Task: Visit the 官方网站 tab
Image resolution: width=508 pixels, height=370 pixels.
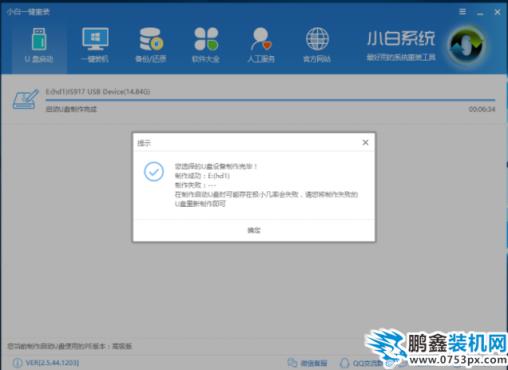Action: pyautogui.click(x=317, y=46)
